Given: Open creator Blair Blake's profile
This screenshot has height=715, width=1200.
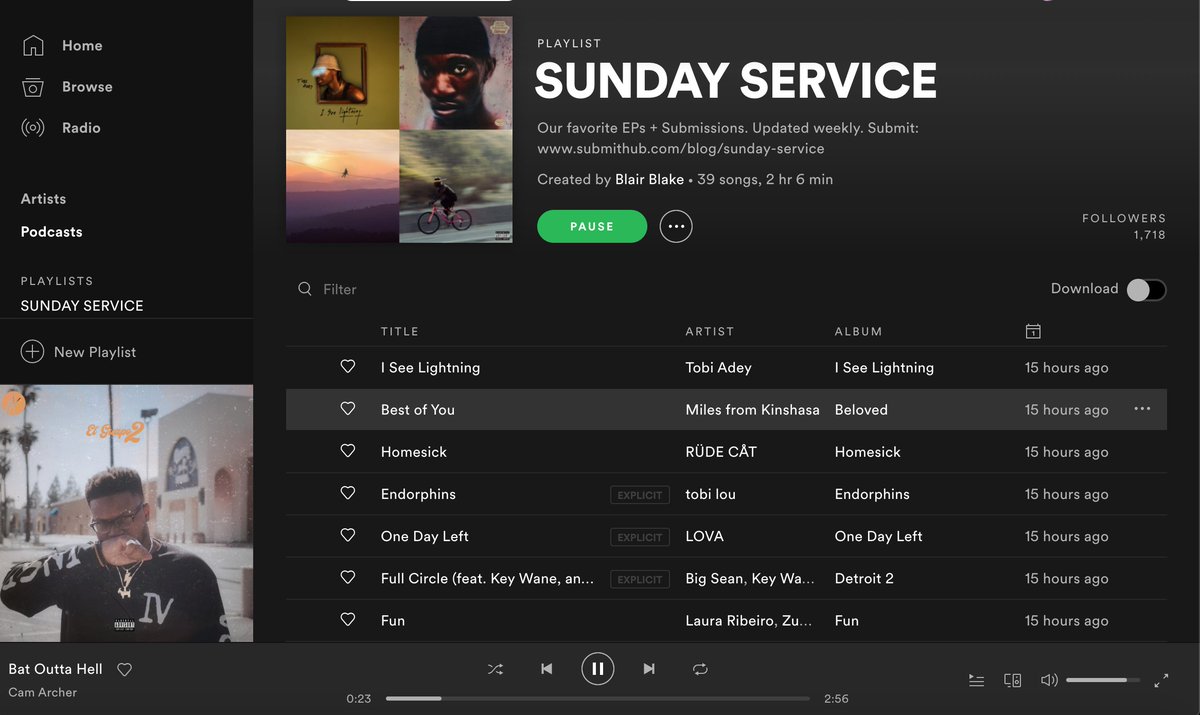Looking at the screenshot, I should click(649, 180).
